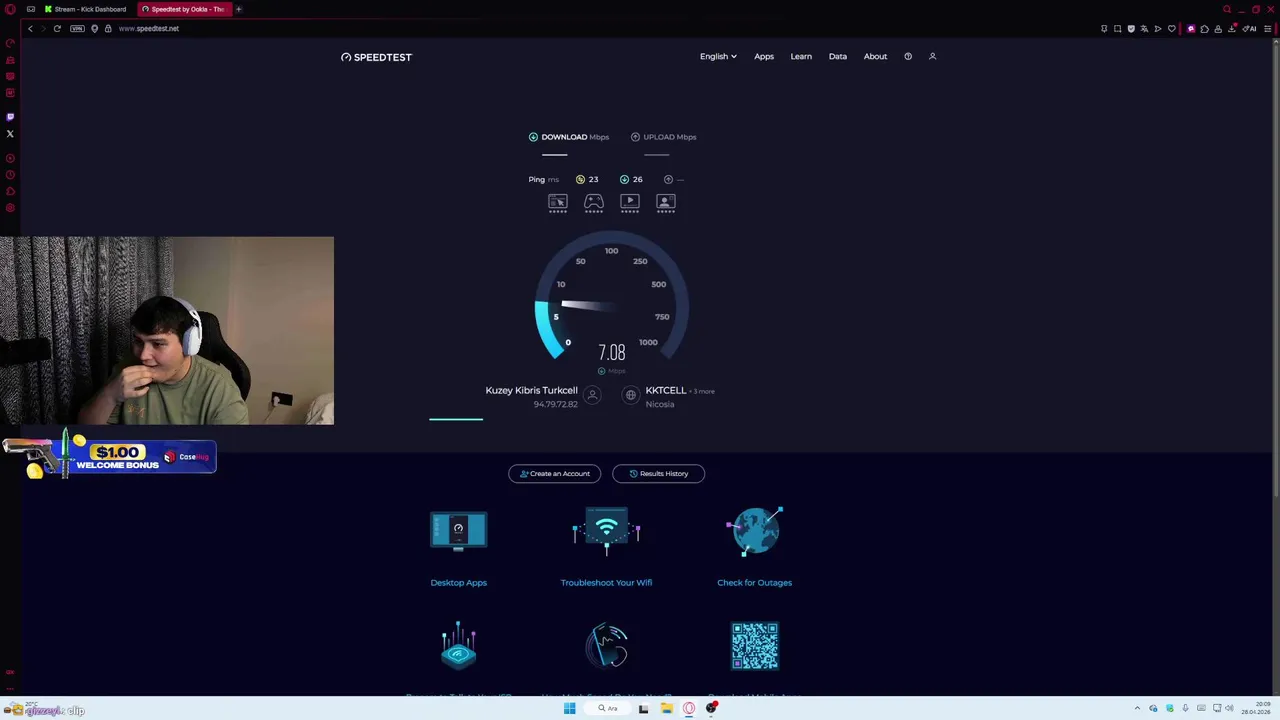Viewport: 1280px width, 720px height.
Task: Click the page vertical scrollbar
Action: pos(1275,270)
